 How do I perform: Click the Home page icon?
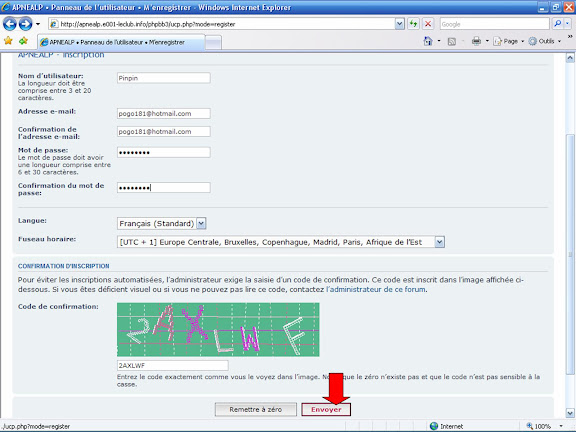[428, 41]
